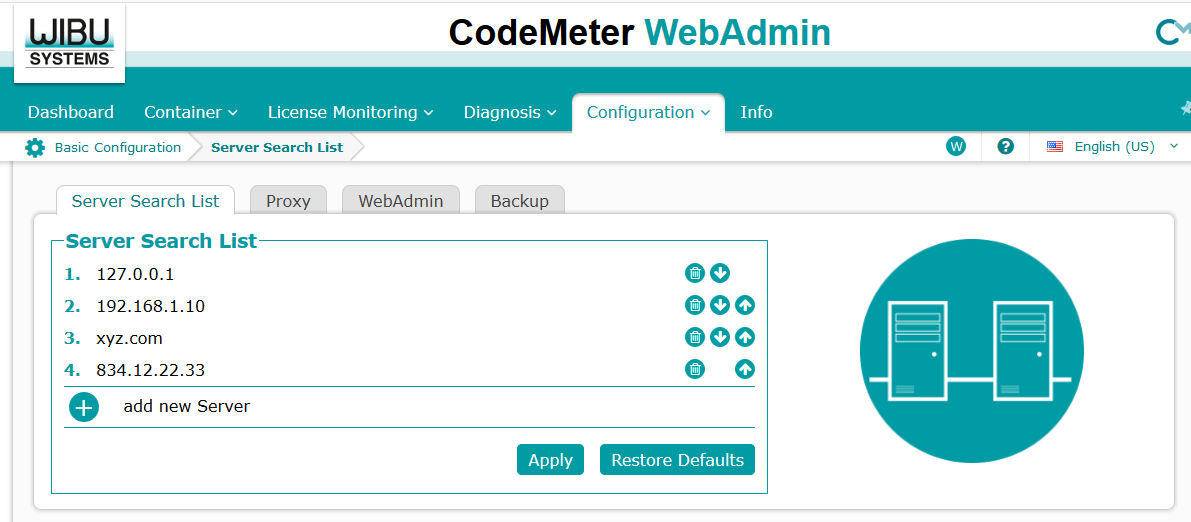Switch to the Proxy tab
The height and width of the screenshot is (522, 1191).
288,201
